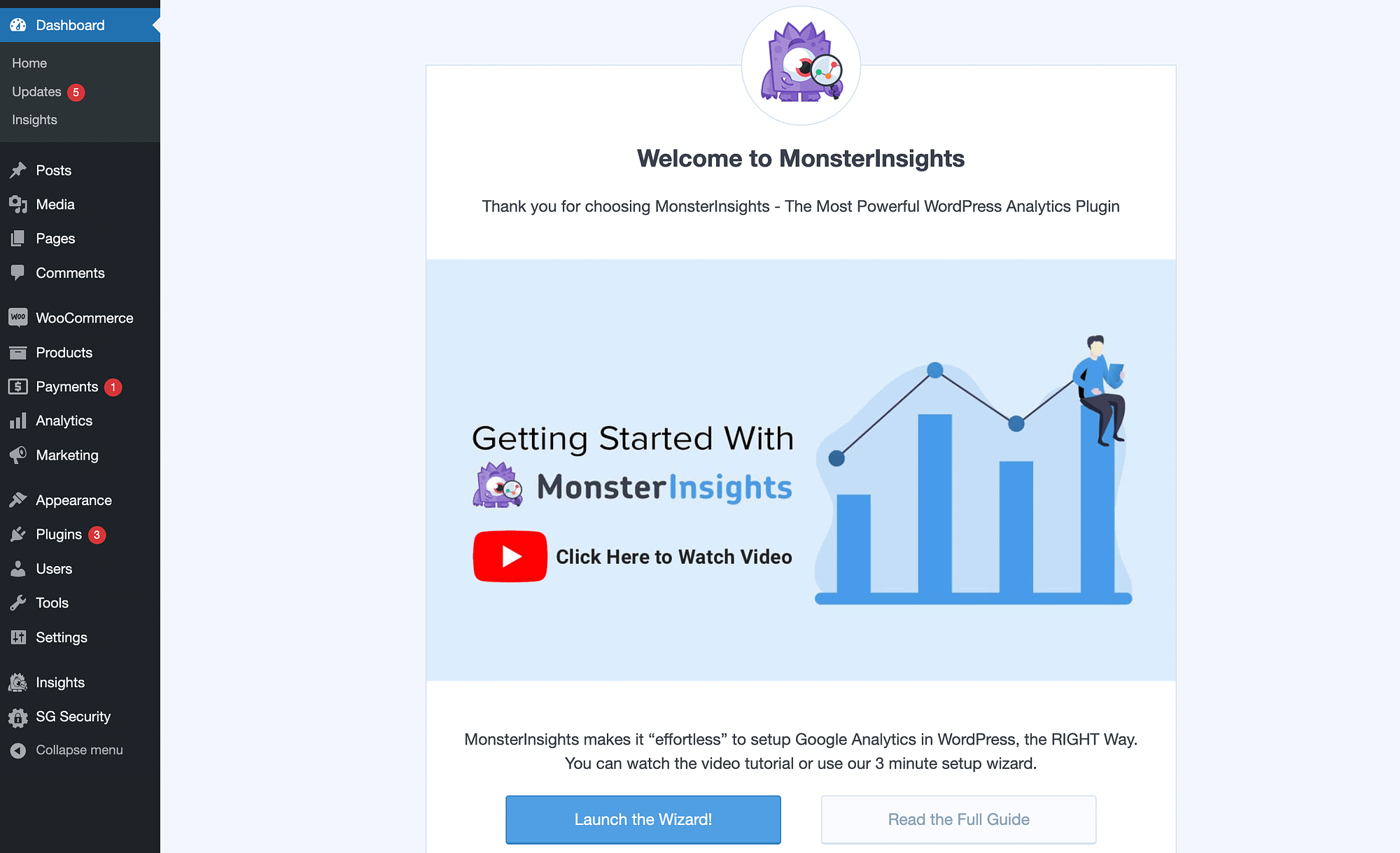Click the Analytics icon in sidebar
Viewport: 1400px width, 853px height.
point(17,420)
